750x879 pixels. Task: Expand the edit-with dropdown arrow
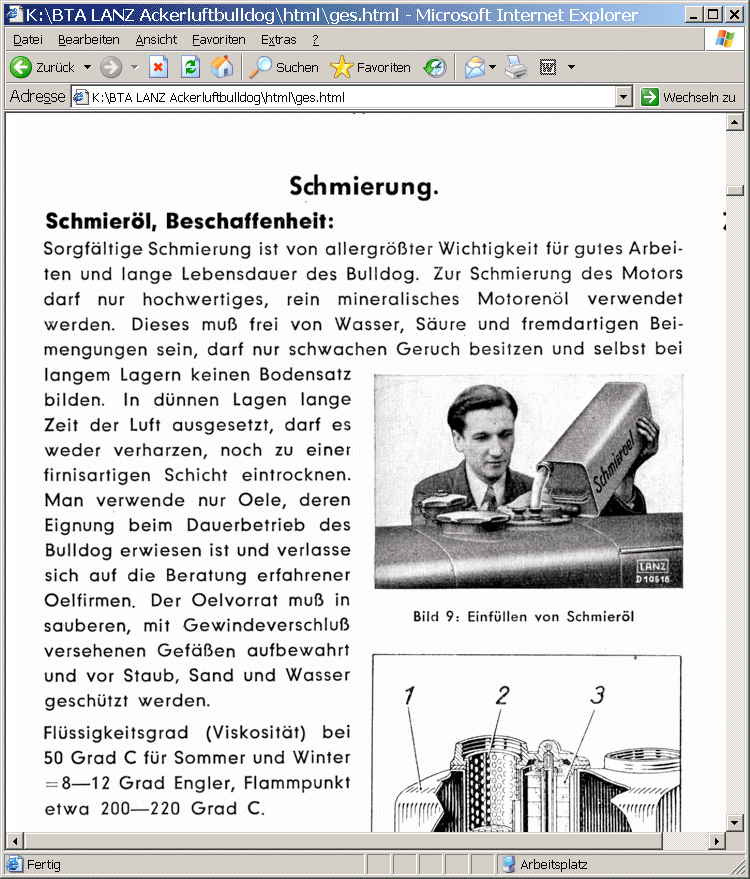tap(571, 67)
